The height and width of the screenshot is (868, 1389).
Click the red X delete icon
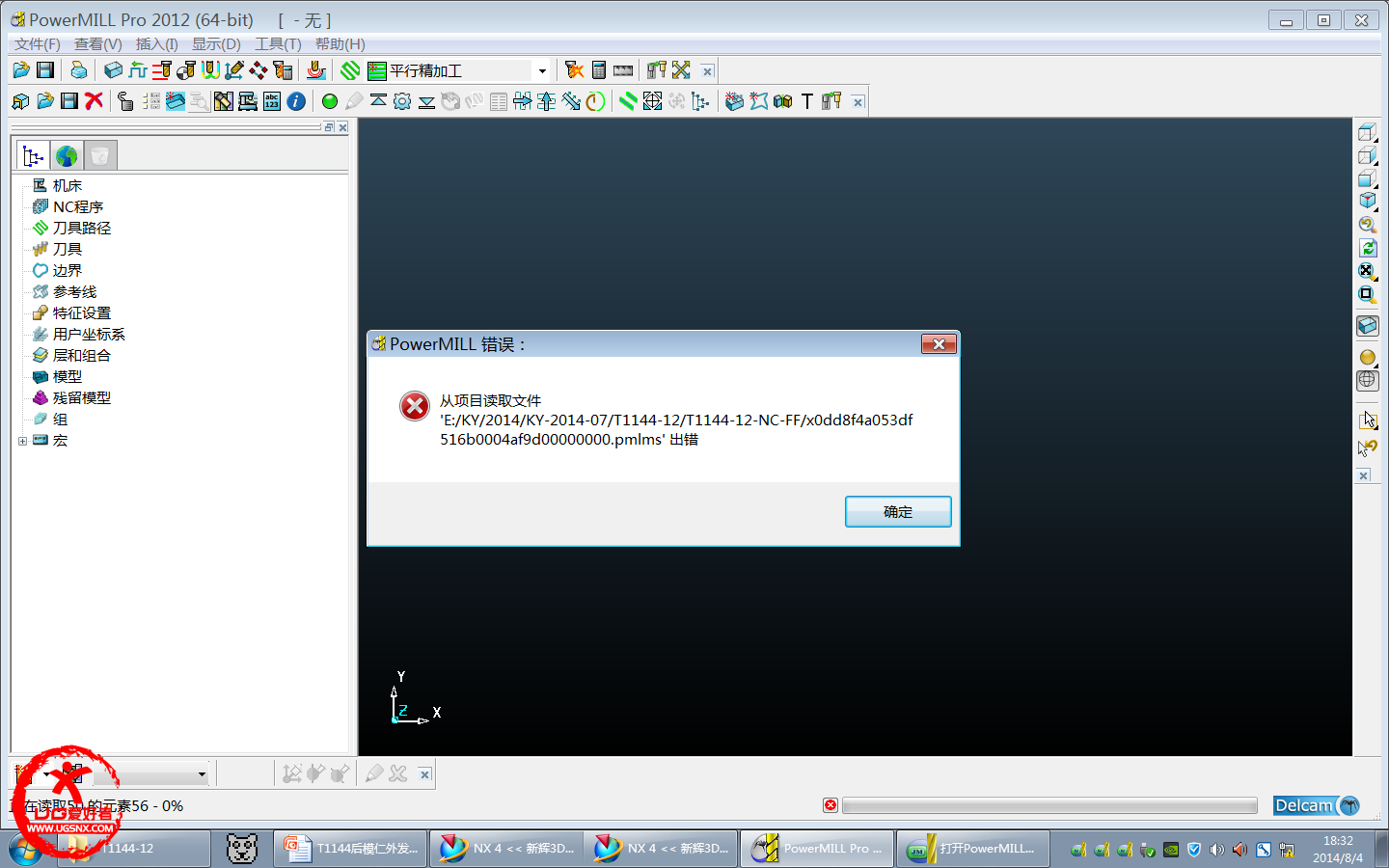pos(94,101)
